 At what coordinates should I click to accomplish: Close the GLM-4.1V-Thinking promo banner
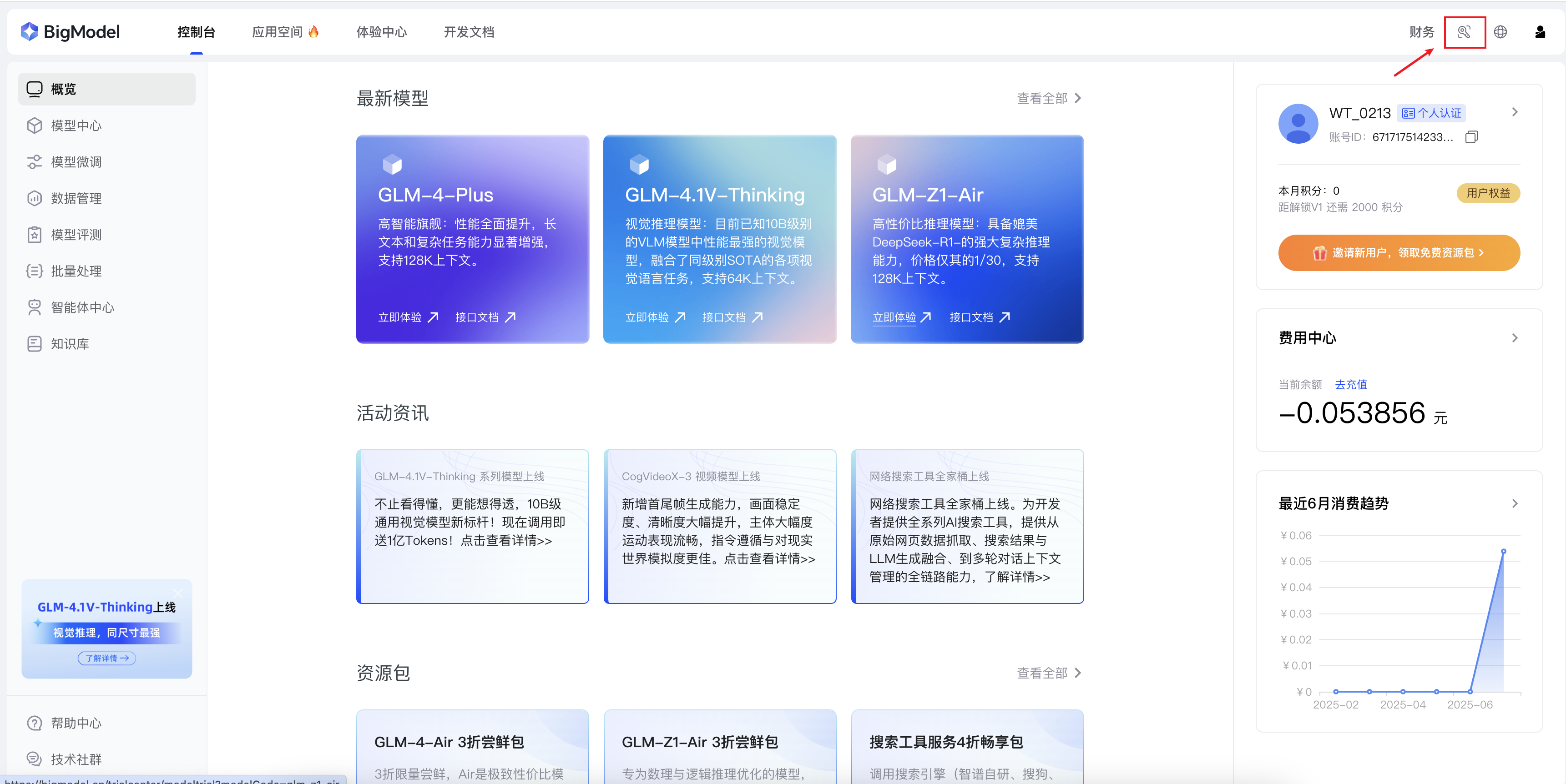tap(177, 593)
